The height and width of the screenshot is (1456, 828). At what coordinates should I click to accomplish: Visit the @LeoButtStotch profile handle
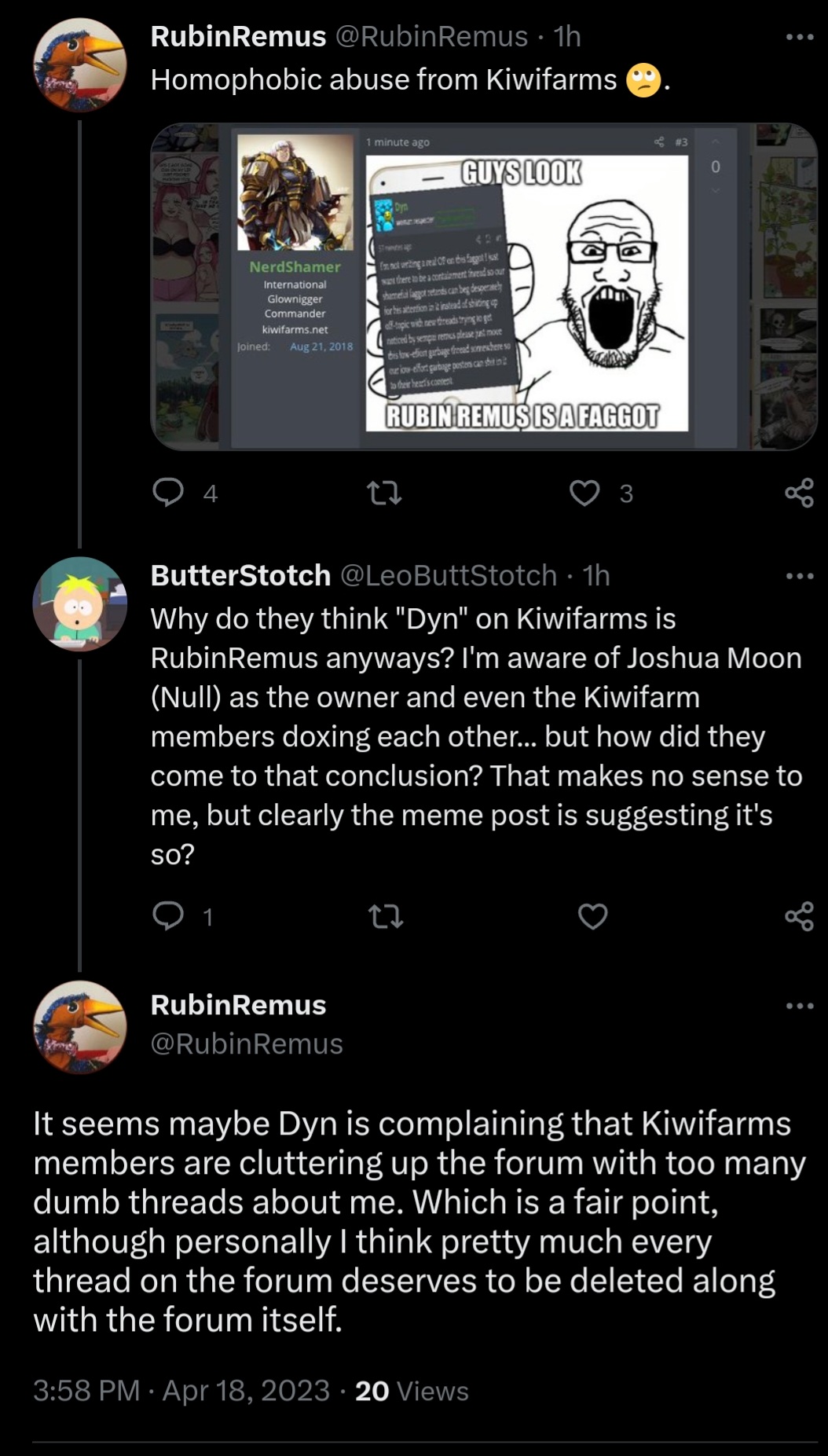pos(449,576)
